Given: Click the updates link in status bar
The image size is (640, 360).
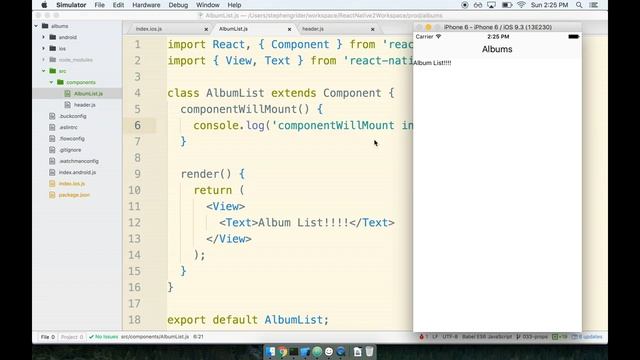Looking at the screenshot, I should pos(587,337).
